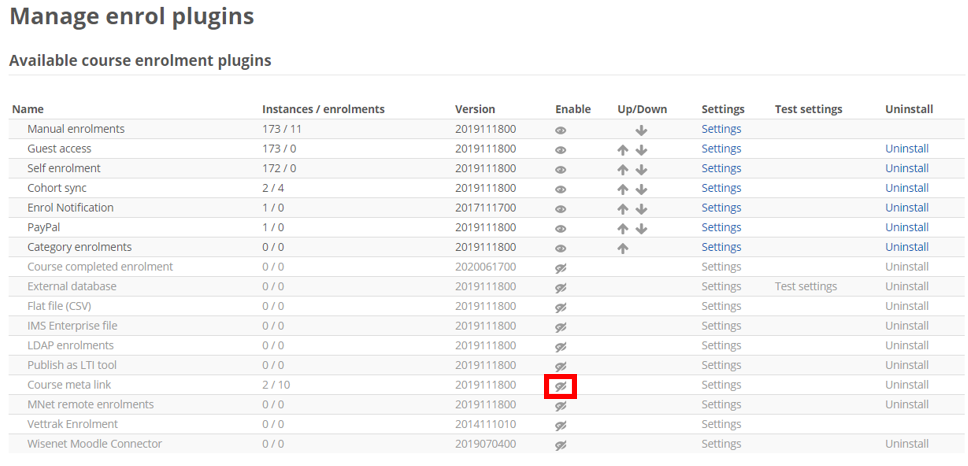Move Guest access up with arrow

(x=623, y=150)
